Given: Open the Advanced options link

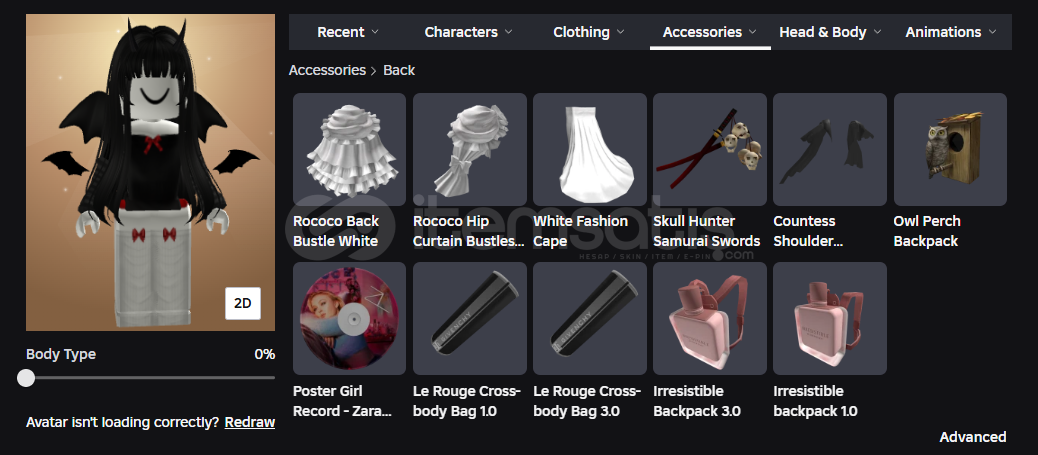Looking at the screenshot, I should (x=972, y=437).
